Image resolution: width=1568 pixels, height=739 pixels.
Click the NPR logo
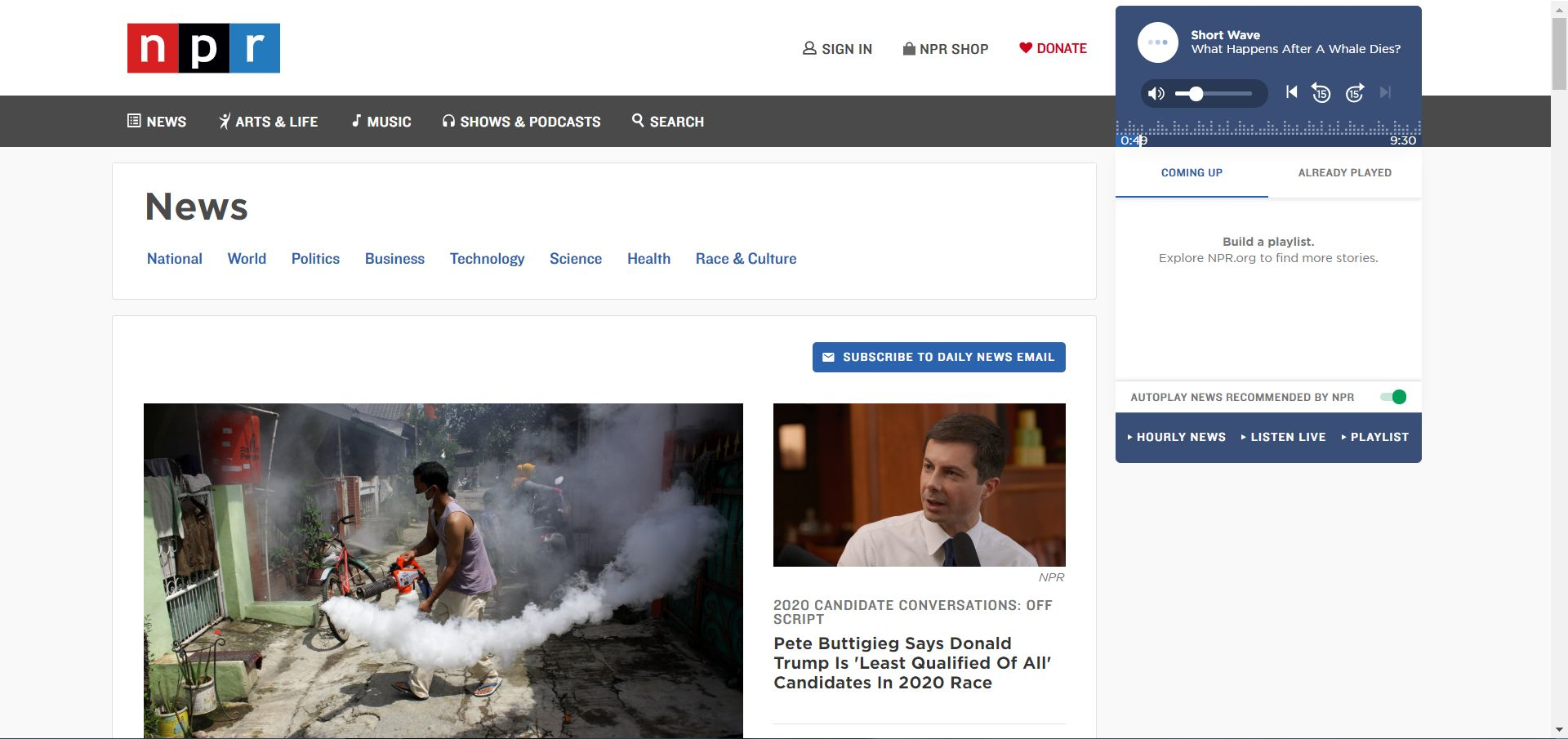click(203, 48)
